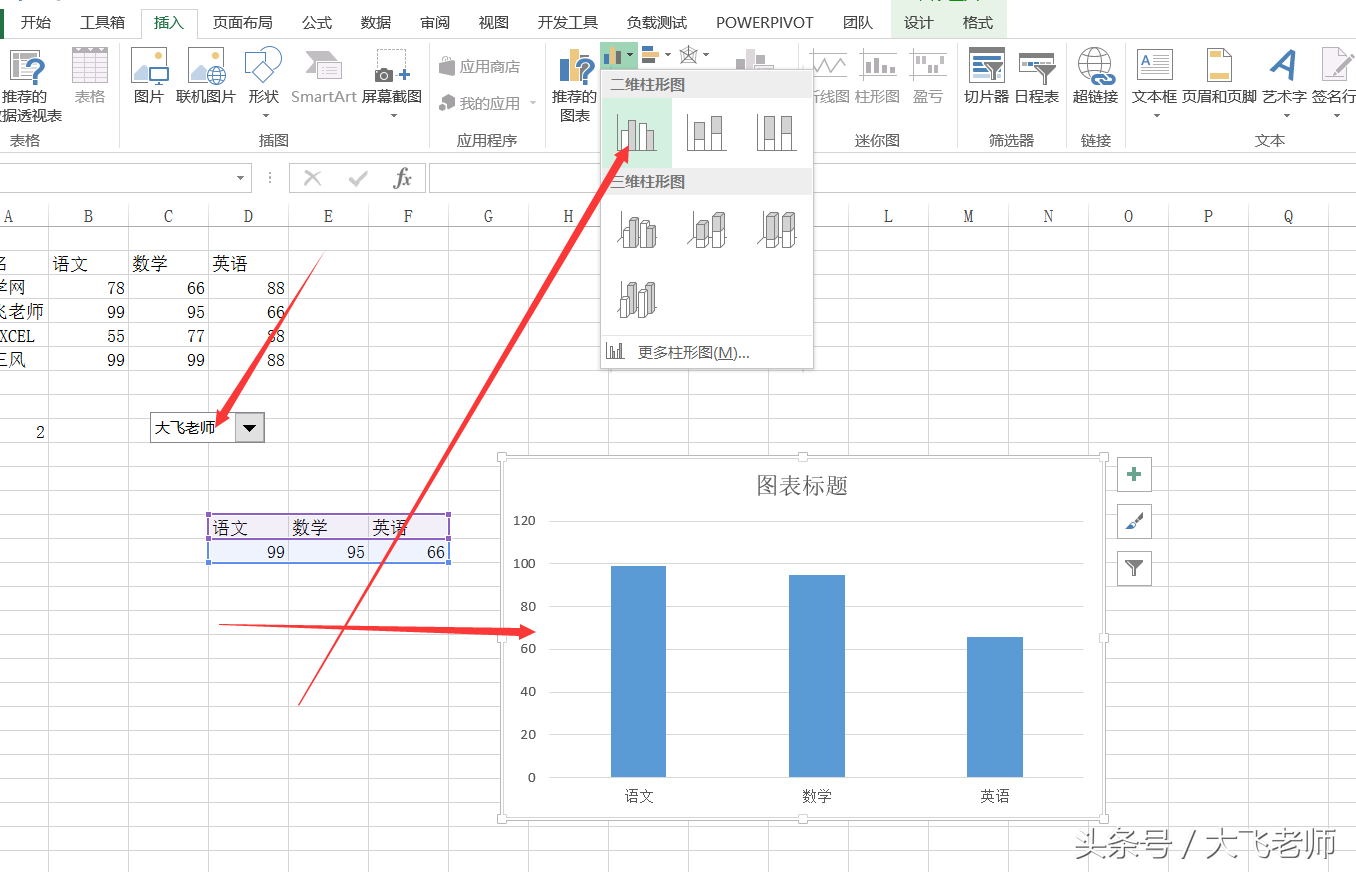Viewport: 1356px width, 872px height.
Task: Insert a 盈亏 win/loss sparkline
Action: point(928,75)
